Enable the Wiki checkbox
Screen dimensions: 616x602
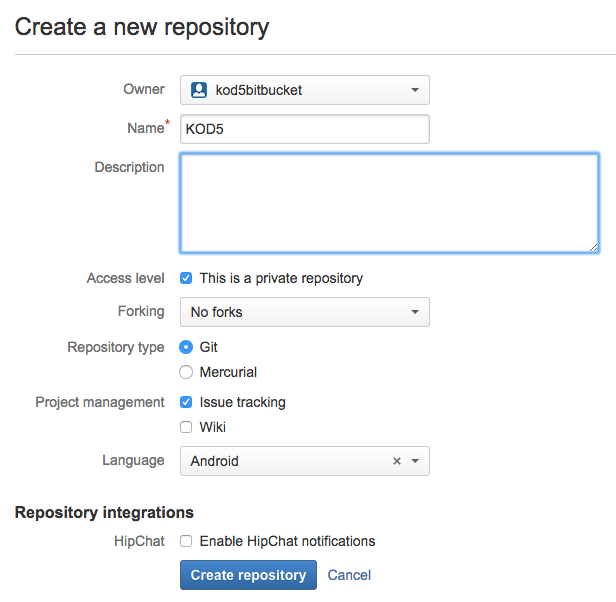(x=186, y=427)
